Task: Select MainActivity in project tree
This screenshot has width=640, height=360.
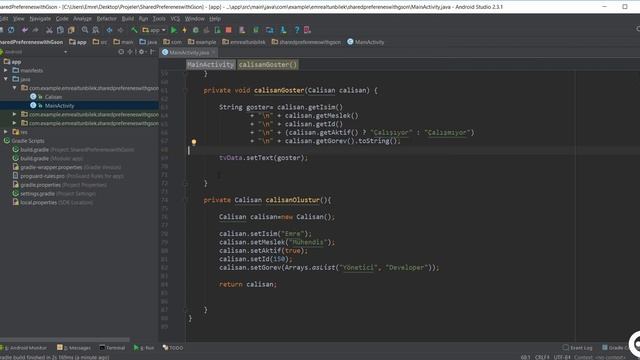Action: pyautogui.click(x=59, y=106)
